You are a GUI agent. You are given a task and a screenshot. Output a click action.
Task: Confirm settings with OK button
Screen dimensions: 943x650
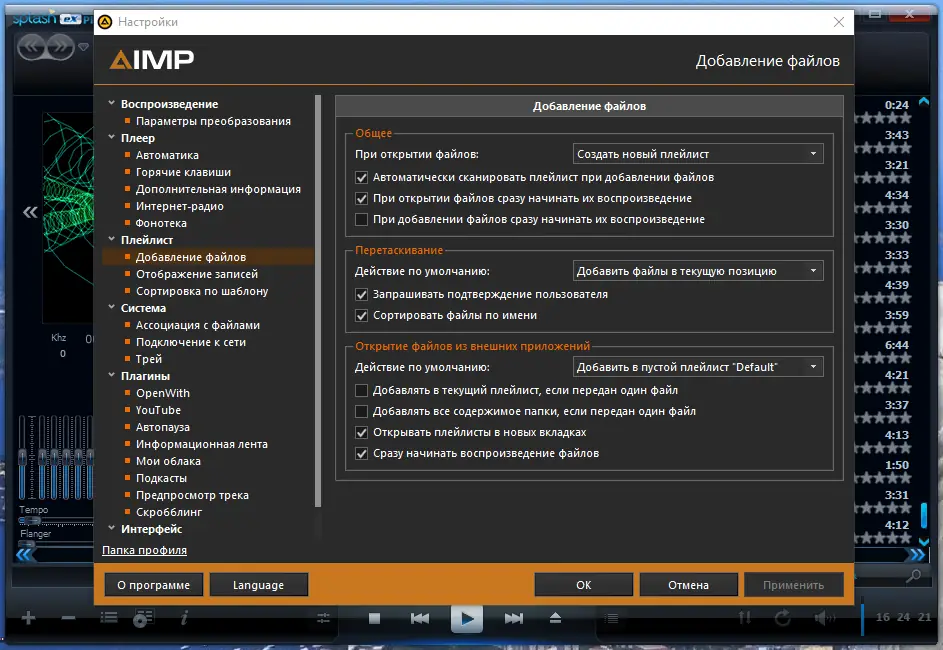[x=583, y=585]
